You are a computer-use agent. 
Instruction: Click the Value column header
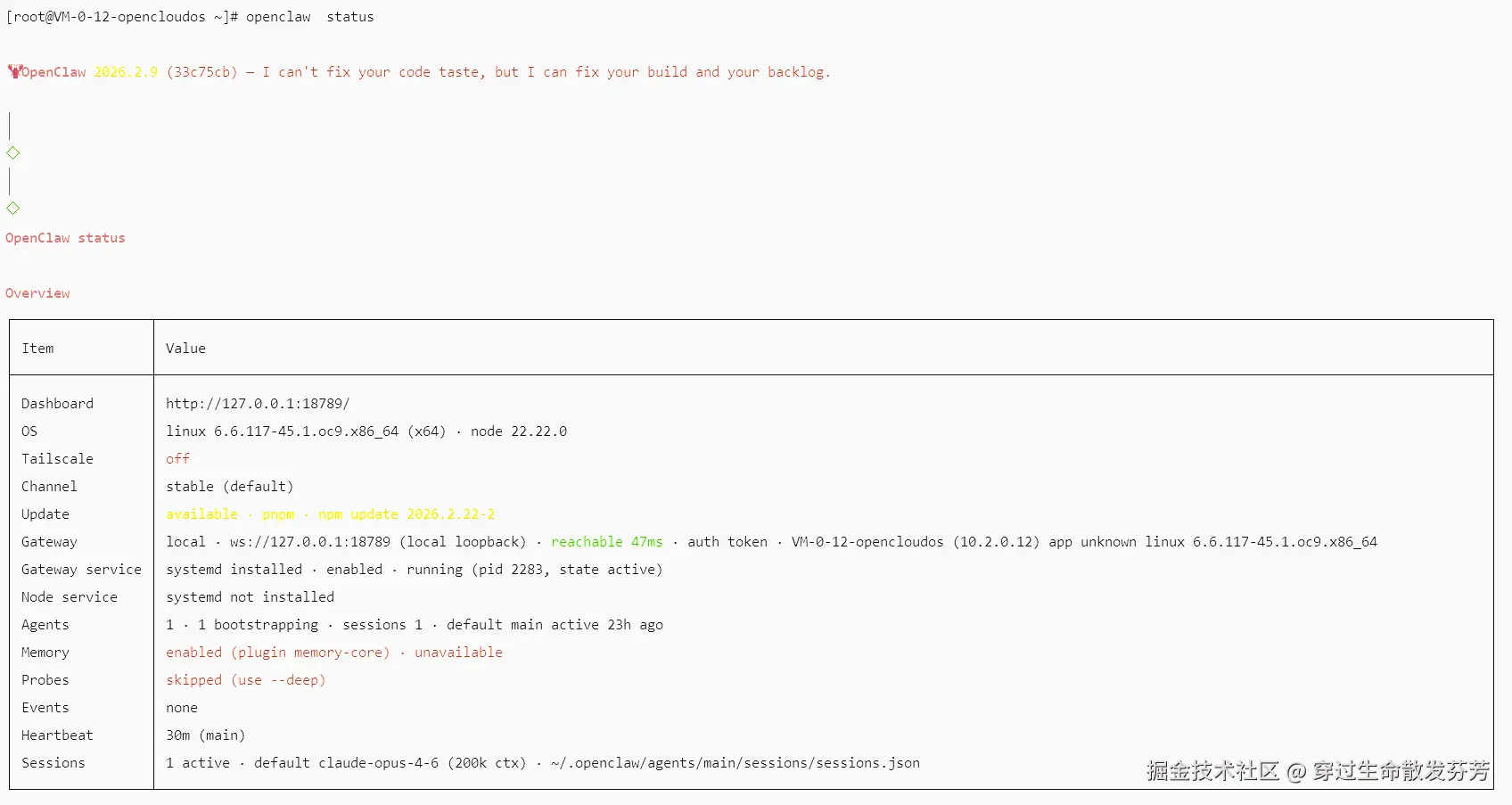pyautogui.click(x=185, y=348)
